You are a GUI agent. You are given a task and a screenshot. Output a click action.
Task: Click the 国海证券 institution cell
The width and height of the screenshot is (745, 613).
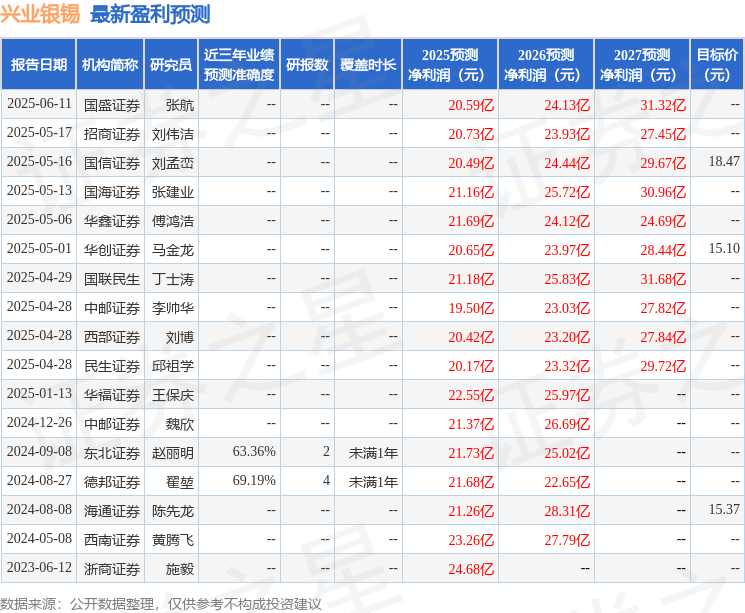click(112, 192)
